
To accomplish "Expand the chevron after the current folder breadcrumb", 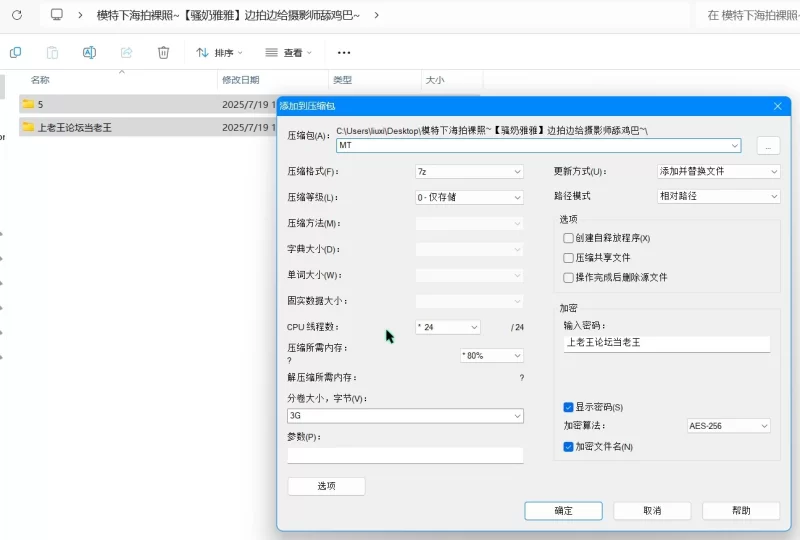I will [x=377, y=15].
